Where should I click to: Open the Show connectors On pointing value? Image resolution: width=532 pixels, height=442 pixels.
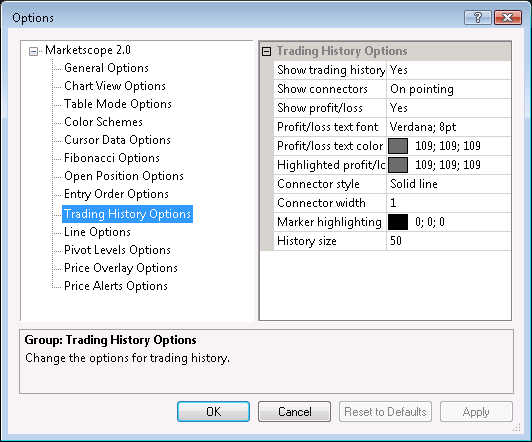click(x=449, y=89)
